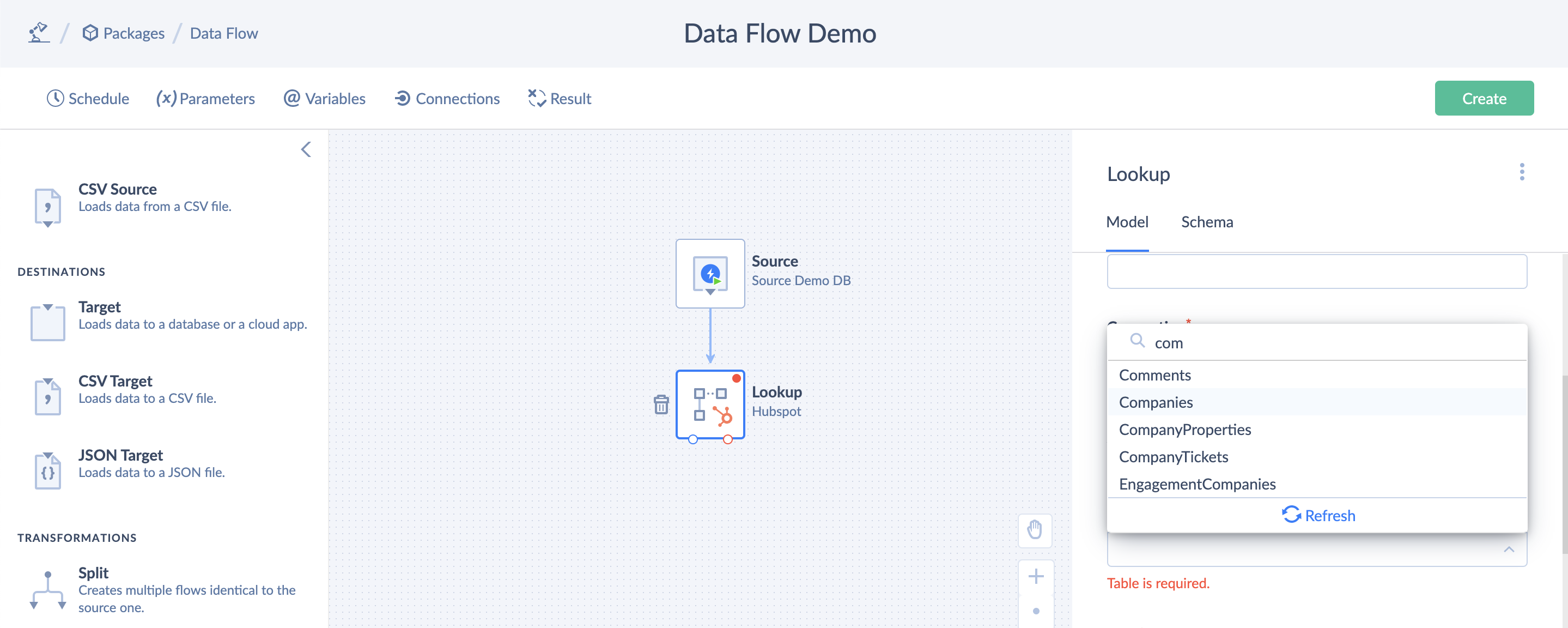Click the Split transformation icon
The height and width of the screenshot is (628, 1568).
tap(46, 590)
